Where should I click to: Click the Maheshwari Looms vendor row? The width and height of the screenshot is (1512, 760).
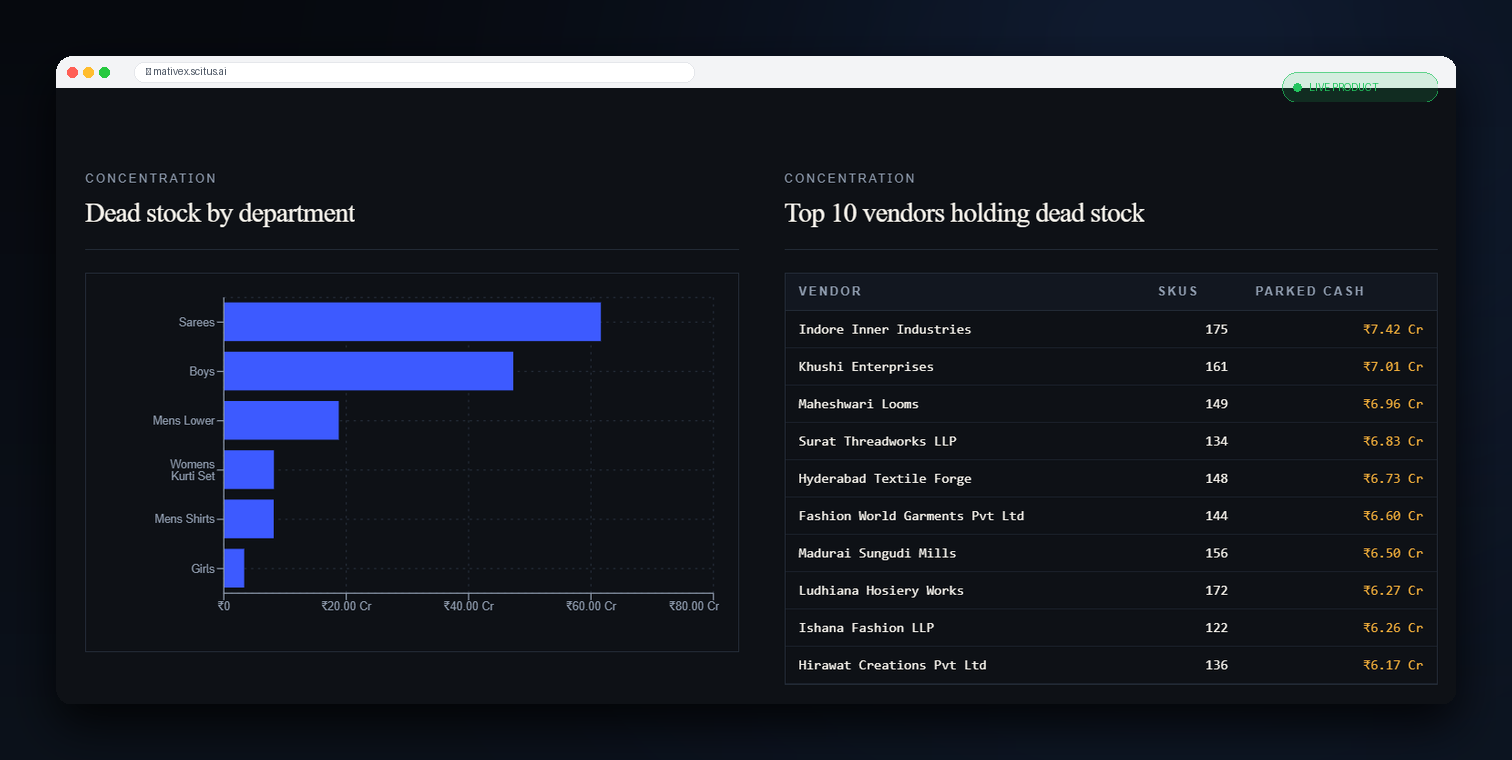point(1111,404)
